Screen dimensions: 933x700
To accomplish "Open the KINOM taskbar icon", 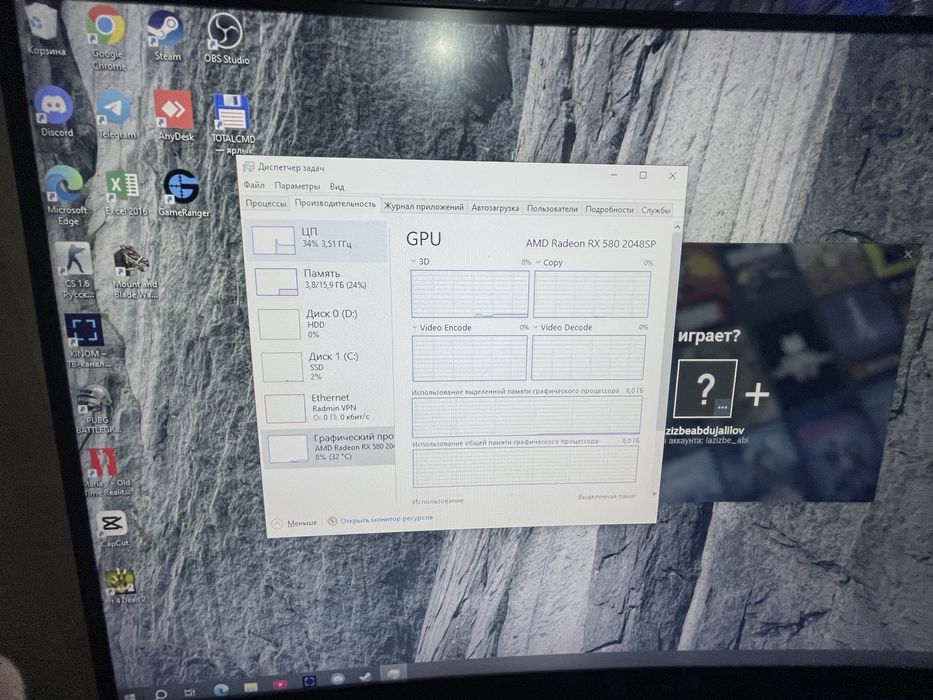I will [309, 682].
